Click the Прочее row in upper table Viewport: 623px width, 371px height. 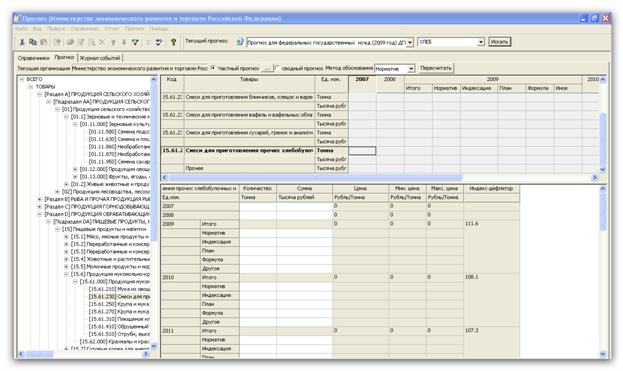click(x=249, y=168)
